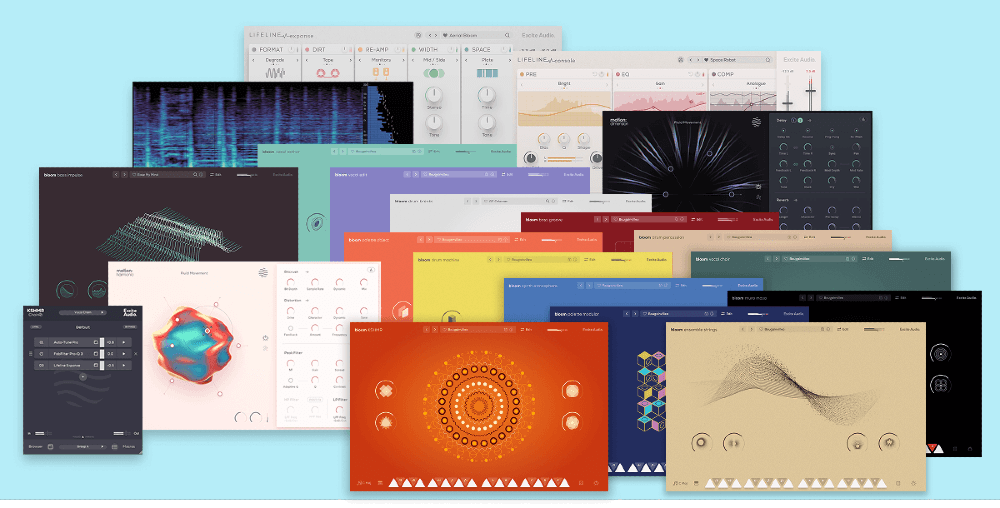Click the Plate bars icon in SPACE

pos(487,74)
